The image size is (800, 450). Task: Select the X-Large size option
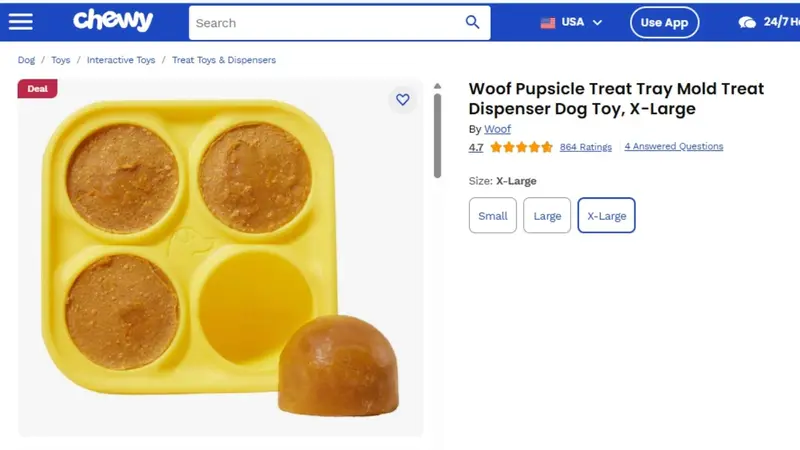pyautogui.click(x=606, y=215)
